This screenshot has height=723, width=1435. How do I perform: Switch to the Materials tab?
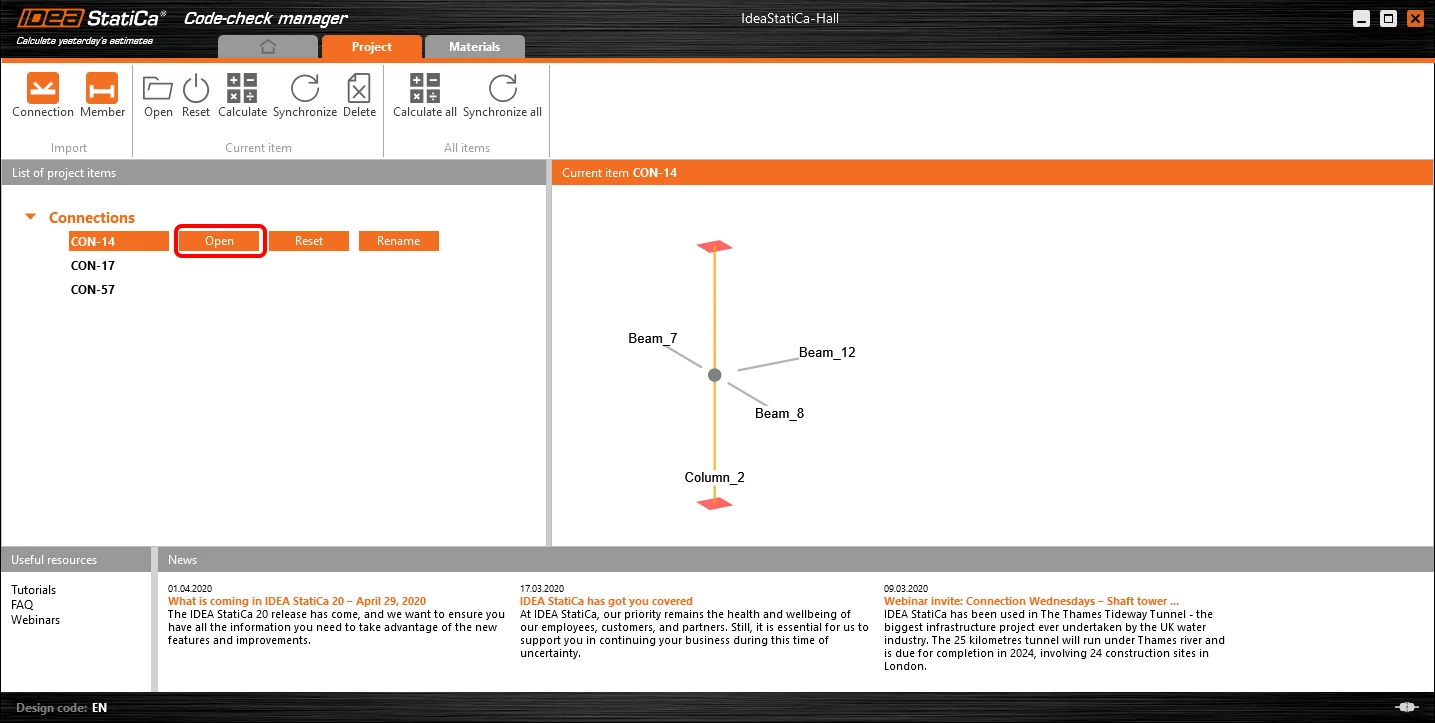[x=474, y=47]
